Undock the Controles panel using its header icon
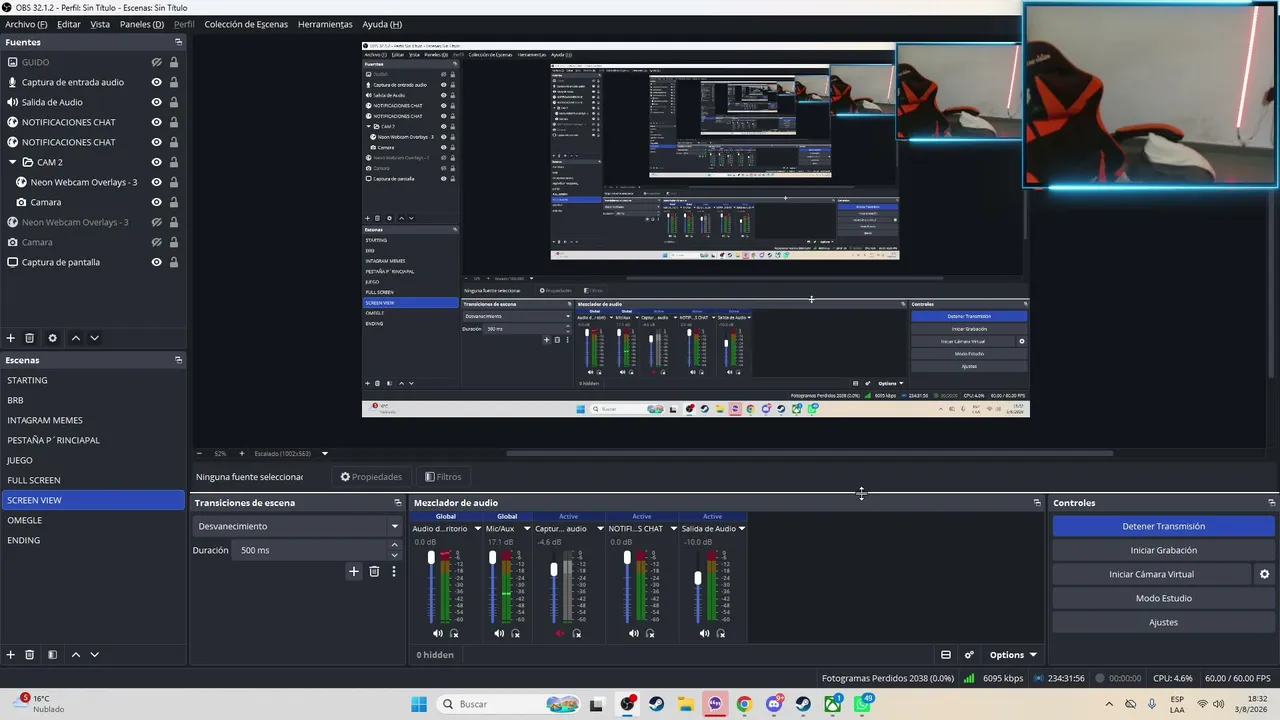Screen dimensions: 1280x720 point(1272,503)
